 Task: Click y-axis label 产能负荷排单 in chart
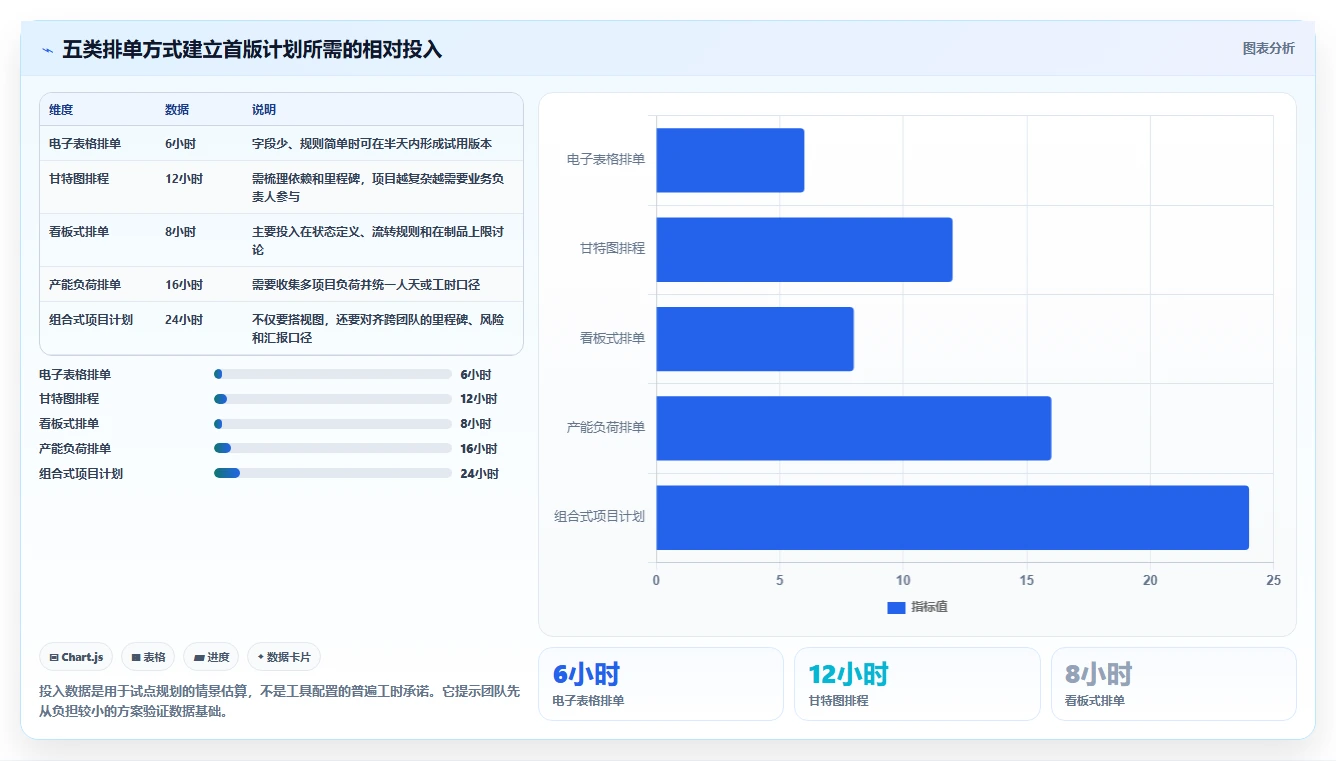pyautogui.click(x=606, y=428)
